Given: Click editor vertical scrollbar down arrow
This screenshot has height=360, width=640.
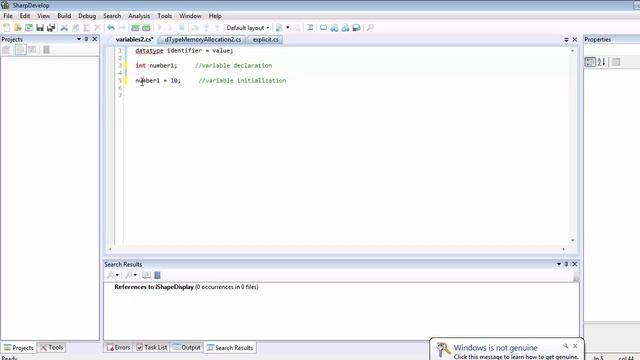Looking at the screenshot, I should point(572,240).
